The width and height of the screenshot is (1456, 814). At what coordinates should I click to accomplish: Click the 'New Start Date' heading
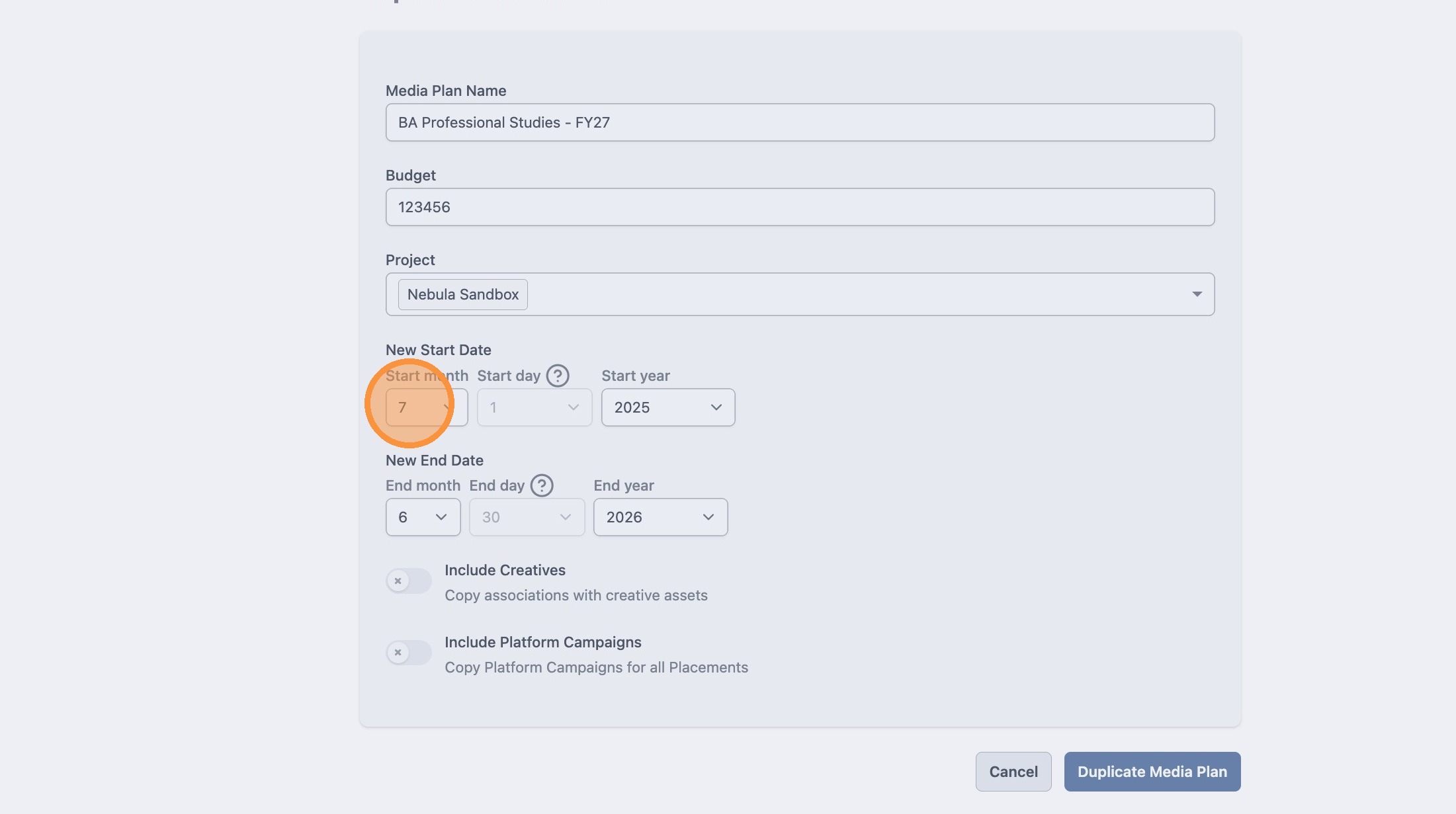pyautogui.click(x=439, y=350)
